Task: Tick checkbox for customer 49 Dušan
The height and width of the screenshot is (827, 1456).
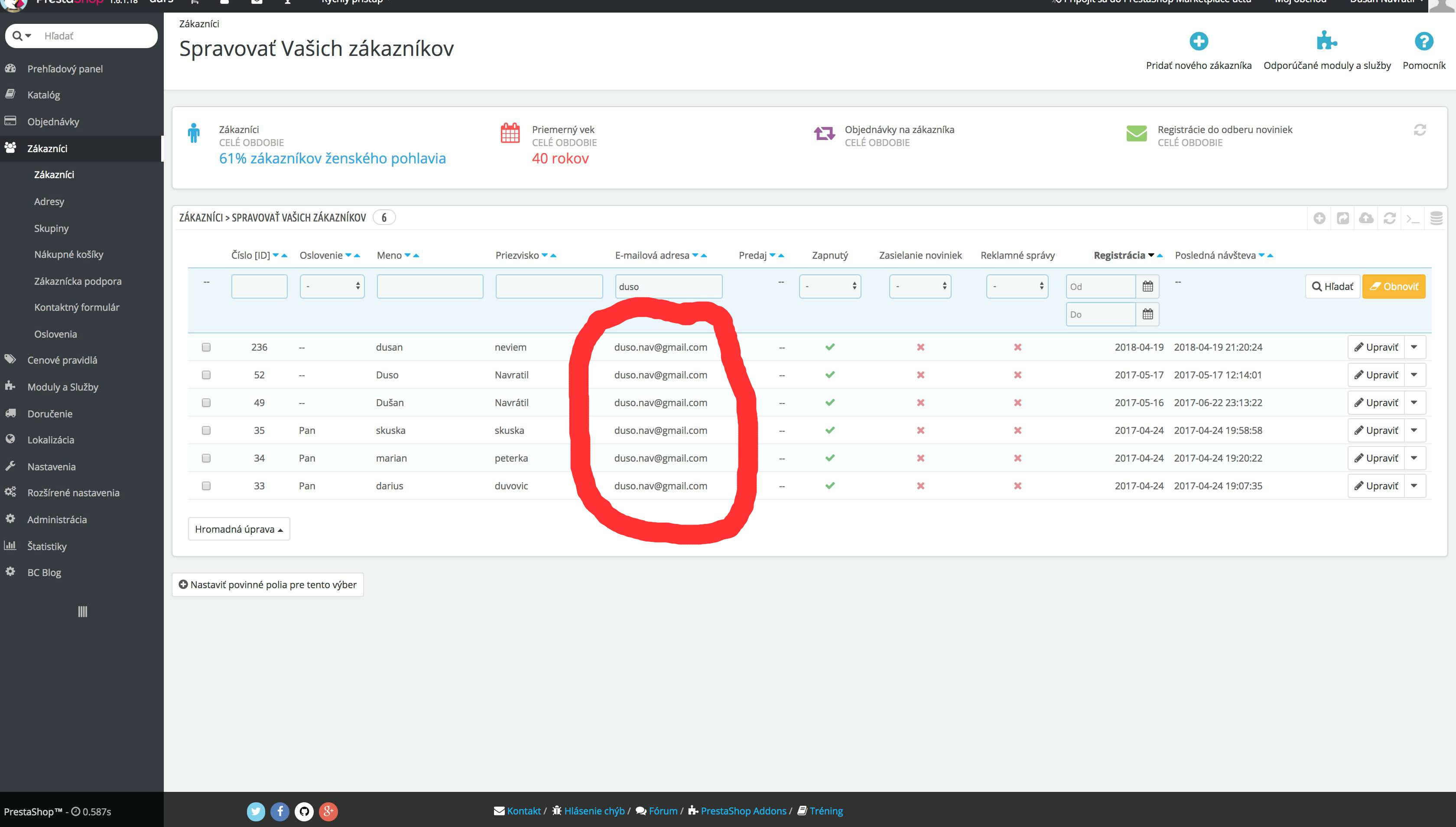Action: [x=206, y=403]
